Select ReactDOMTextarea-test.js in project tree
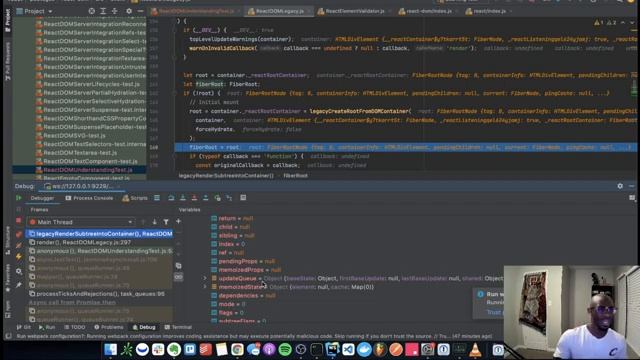The image size is (640, 360). (x=80, y=153)
